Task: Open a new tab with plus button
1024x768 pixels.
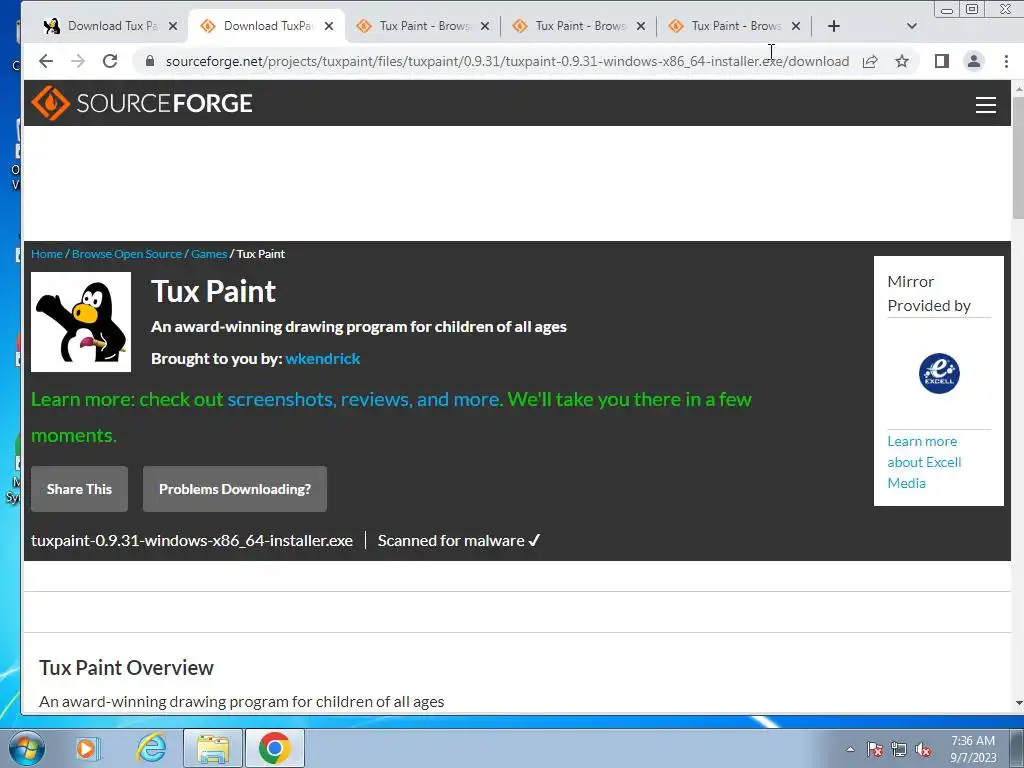Action: (833, 26)
